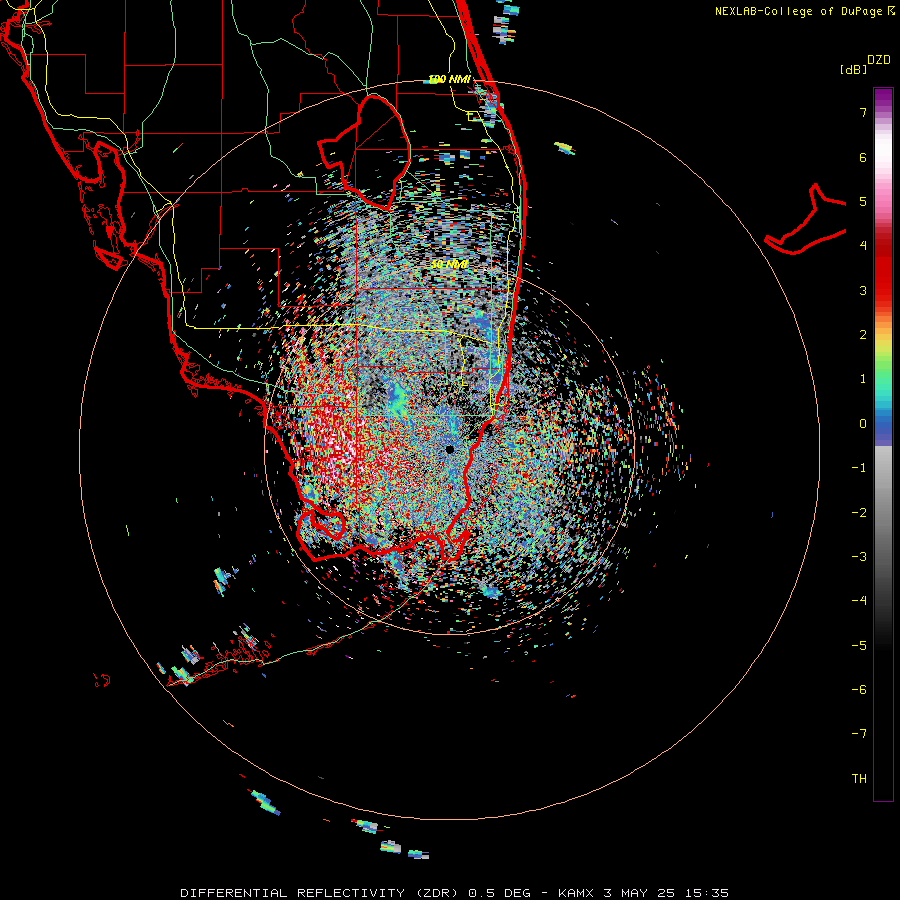
Task: Click the purple top of the colorbar
Action: pos(883,98)
